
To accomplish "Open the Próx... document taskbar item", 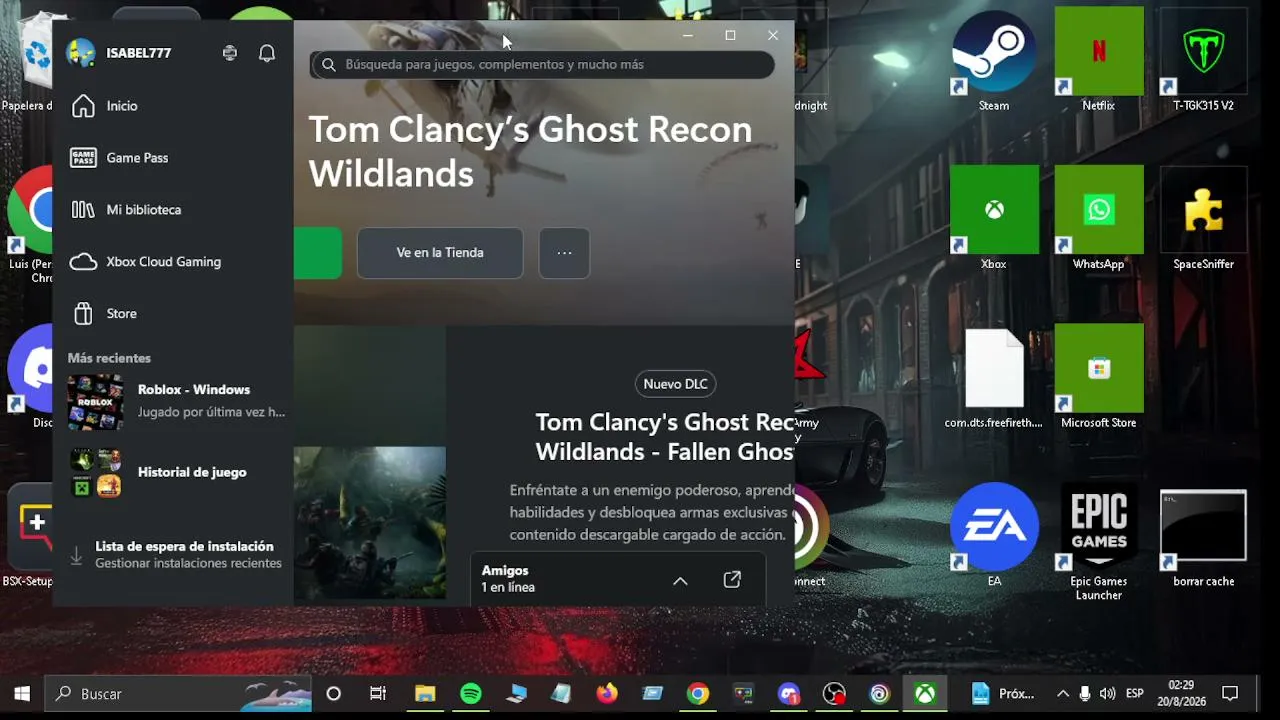I will tap(1003, 694).
